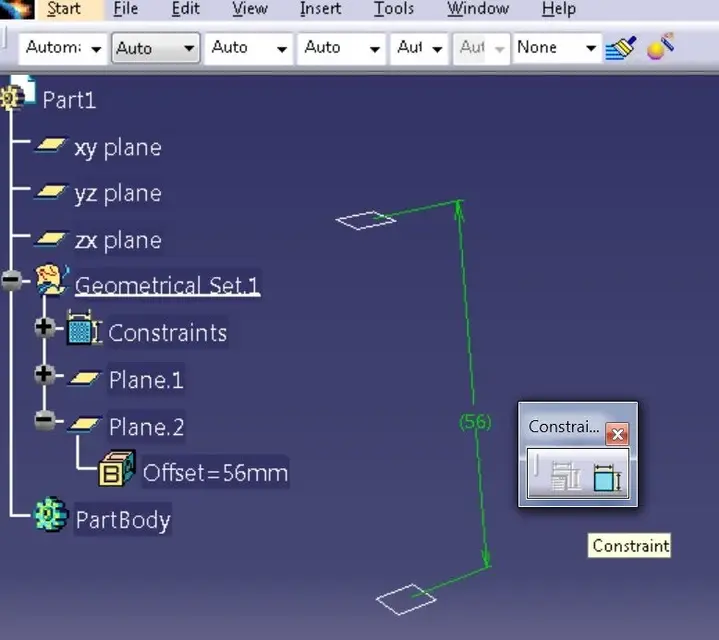Open the fourth Auto dropdown
This screenshot has height=640, width=719.
click(x=342, y=48)
